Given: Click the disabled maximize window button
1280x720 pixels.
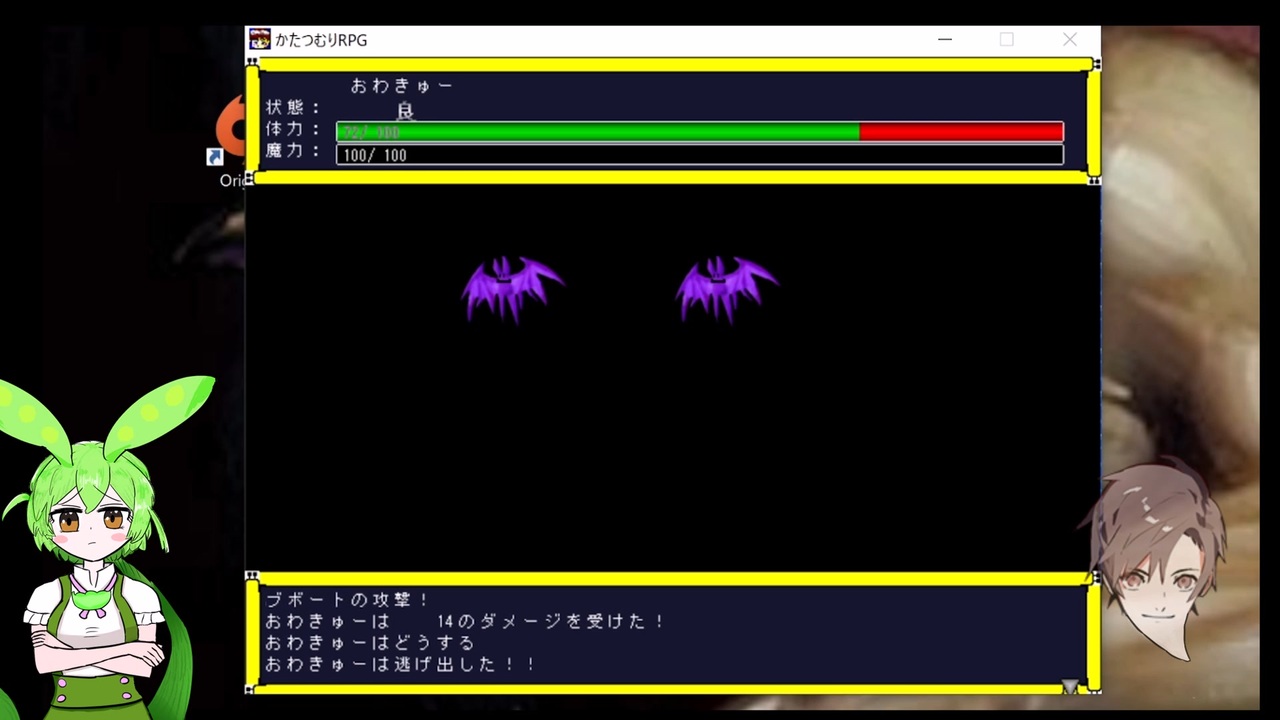Looking at the screenshot, I should 1007,40.
